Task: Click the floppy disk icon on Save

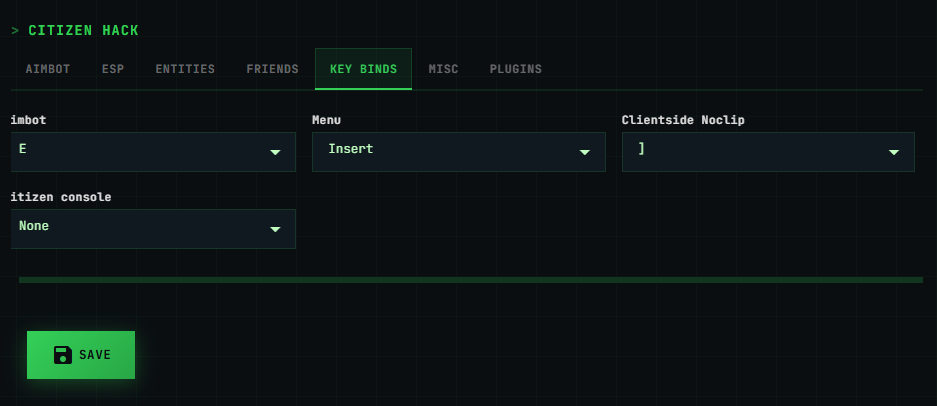Action: pyautogui.click(x=63, y=355)
